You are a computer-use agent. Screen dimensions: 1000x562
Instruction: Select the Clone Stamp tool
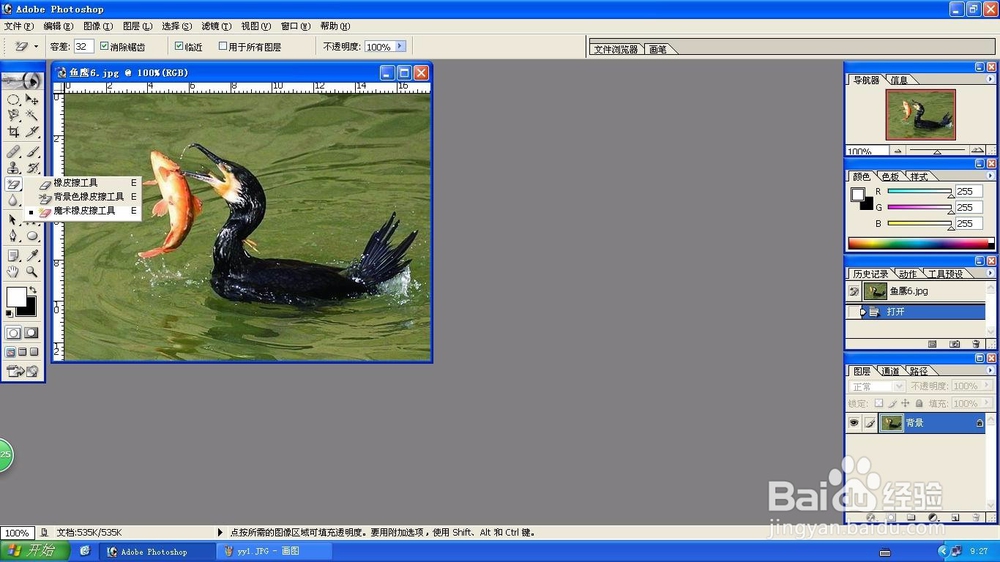pos(13,168)
